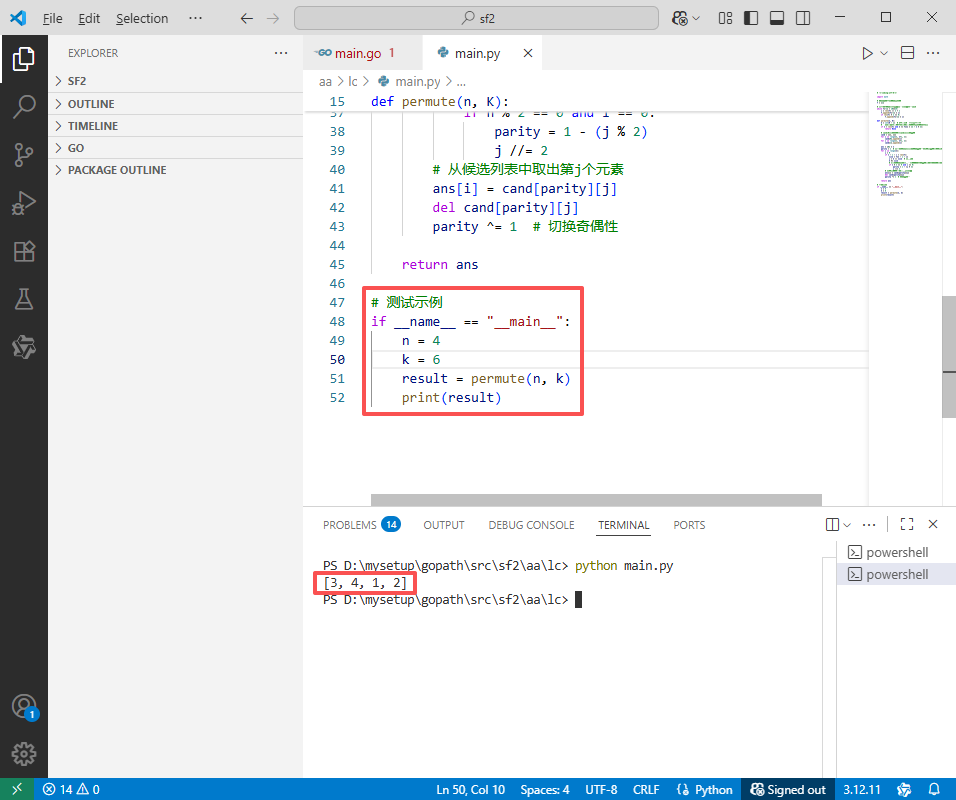Open the Testing flask icon
Viewport: 956px width, 800px height.
tap(24, 299)
